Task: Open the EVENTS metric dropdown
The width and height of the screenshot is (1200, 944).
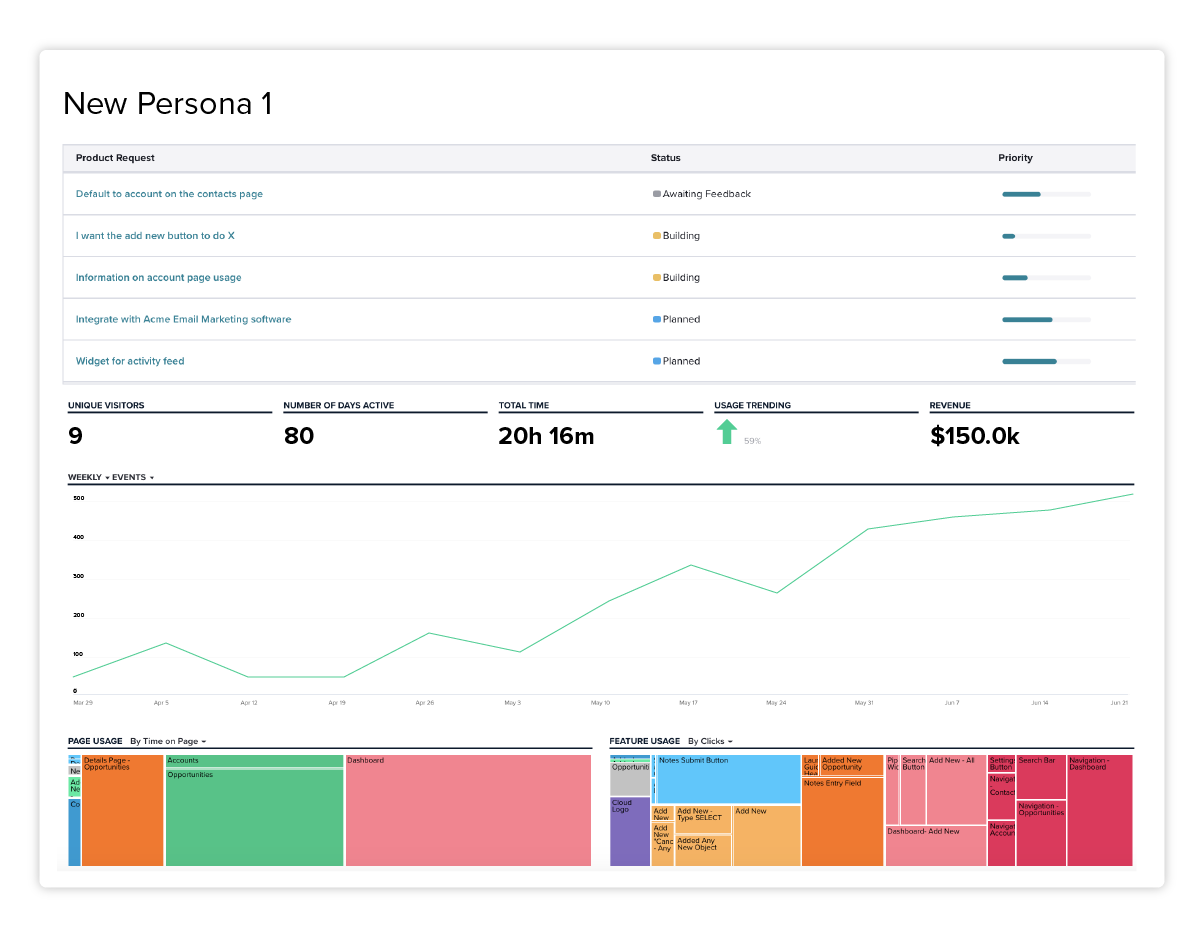Action: tap(133, 478)
